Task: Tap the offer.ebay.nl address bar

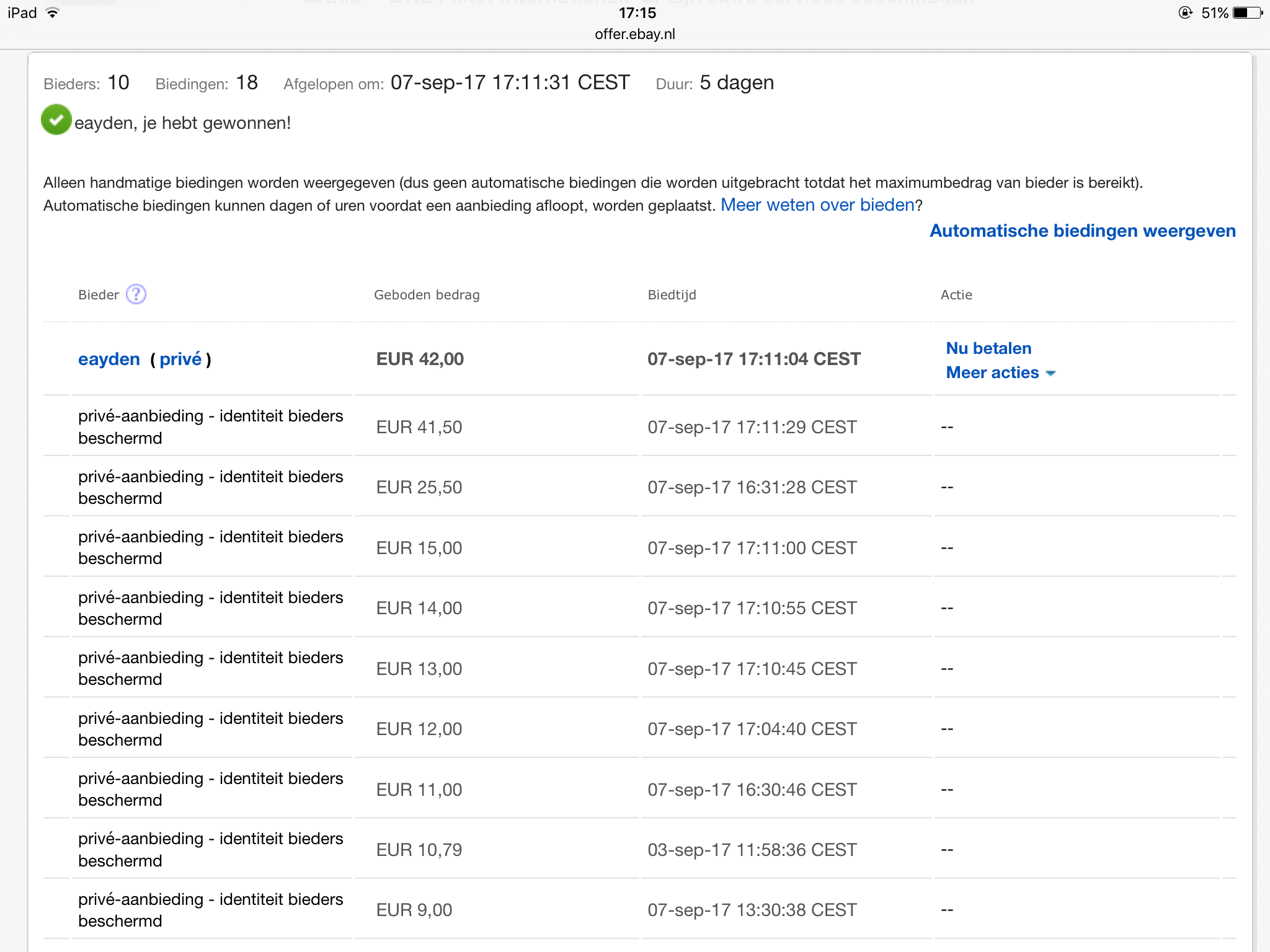Action: click(x=634, y=35)
